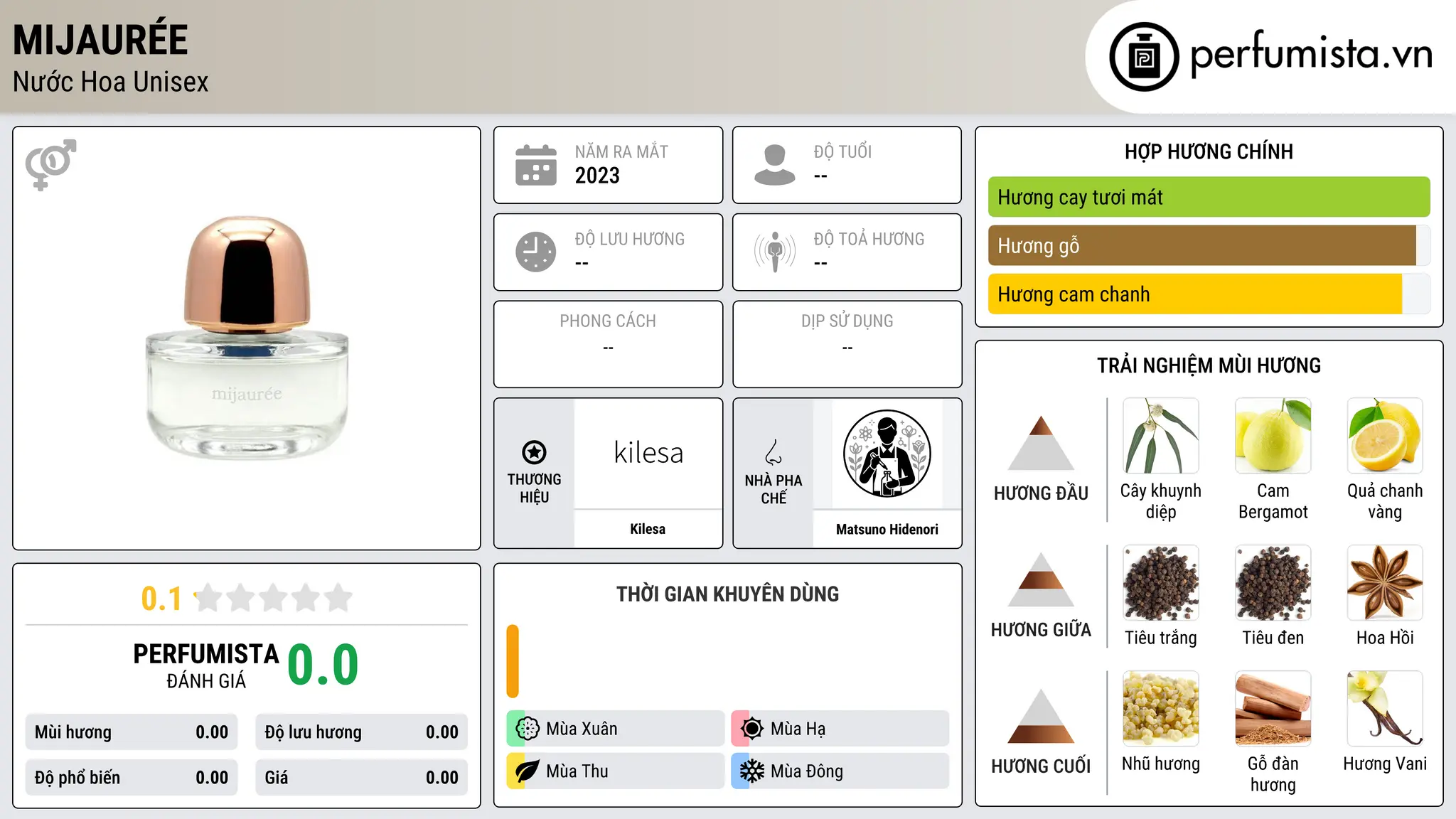1456x819 pixels.
Task: Click the clock icon for Độ lưu hương
Action: (536, 252)
